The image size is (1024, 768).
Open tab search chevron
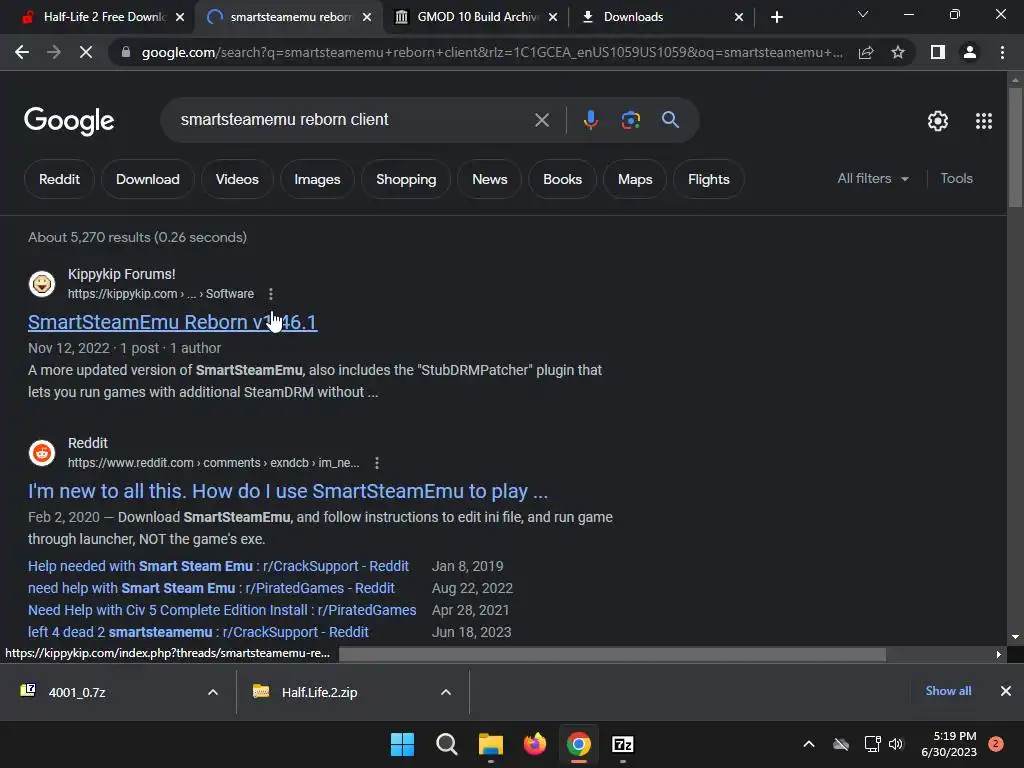[x=863, y=14]
